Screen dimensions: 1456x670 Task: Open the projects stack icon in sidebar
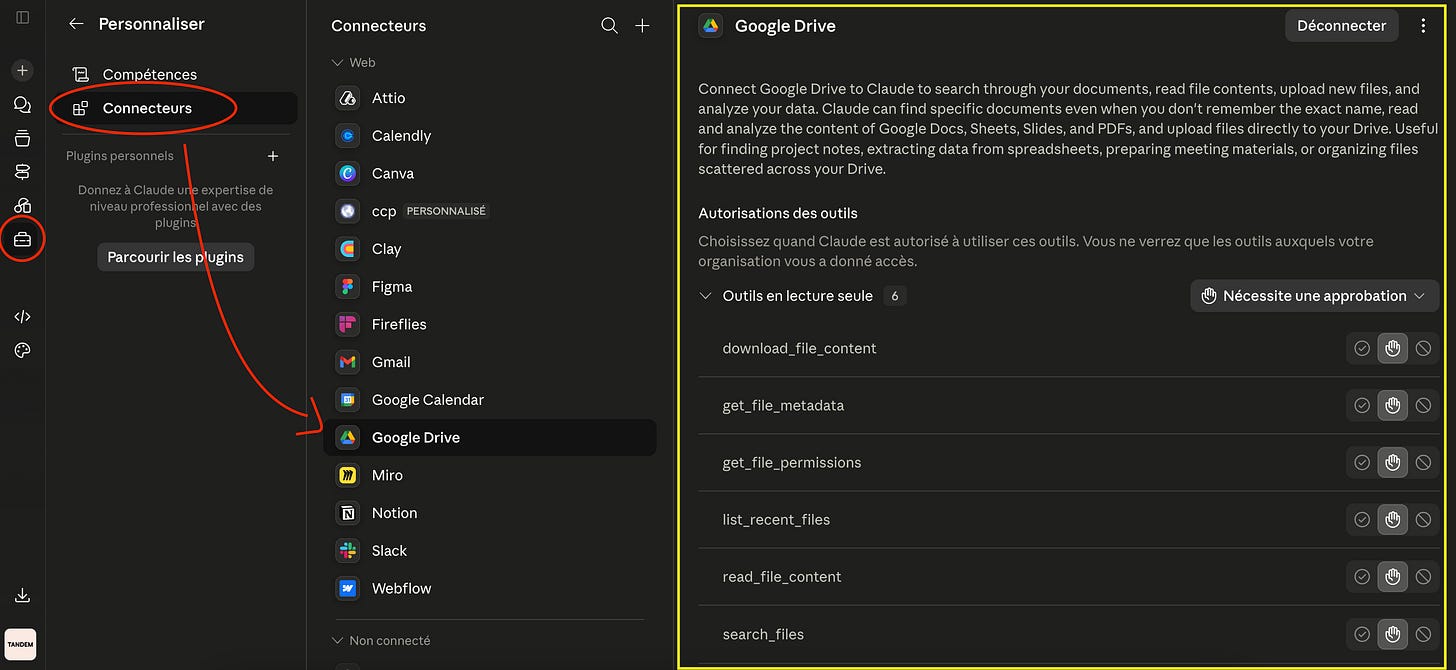click(22, 138)
